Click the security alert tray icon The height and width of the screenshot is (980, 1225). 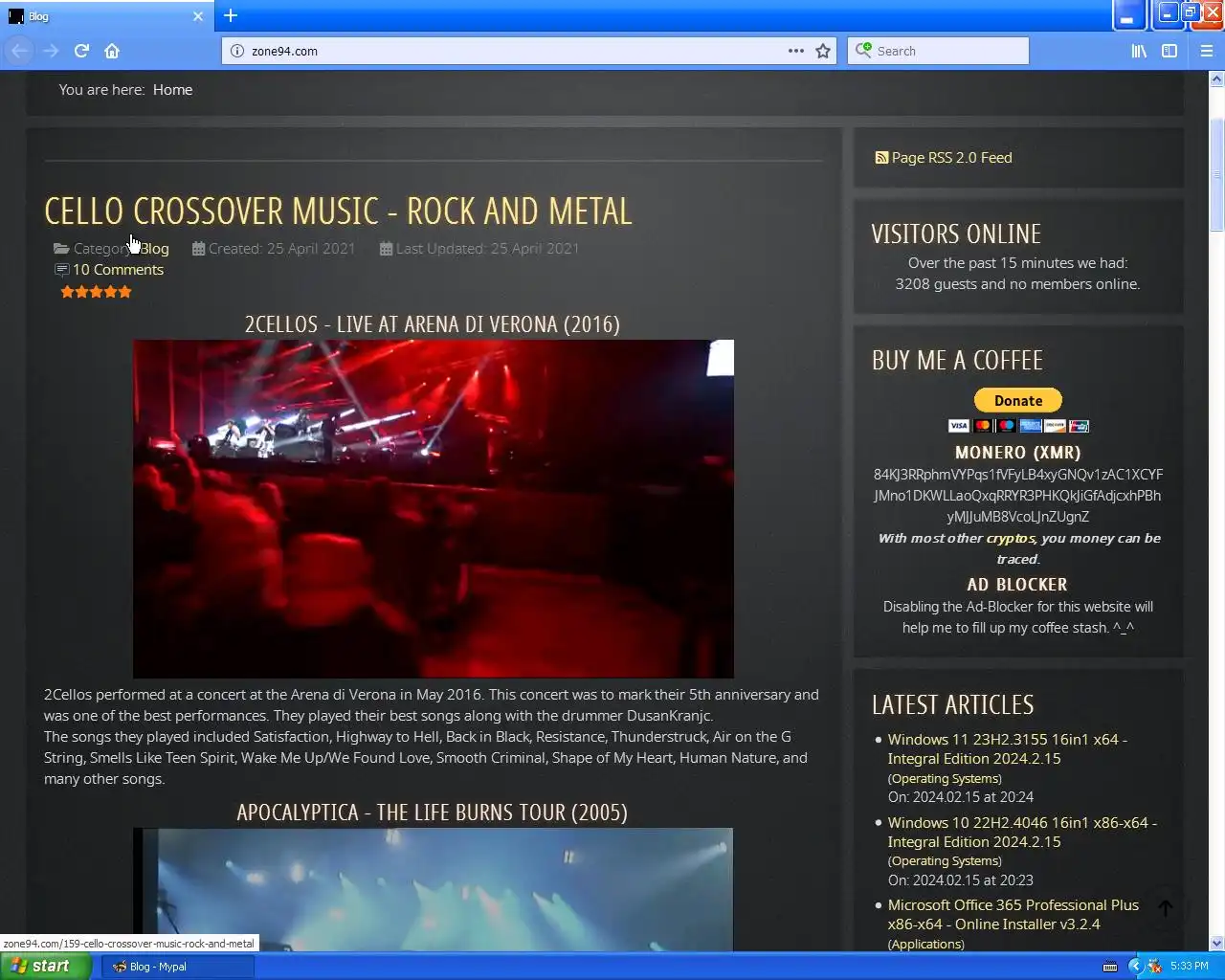[x=1154, y=967]
